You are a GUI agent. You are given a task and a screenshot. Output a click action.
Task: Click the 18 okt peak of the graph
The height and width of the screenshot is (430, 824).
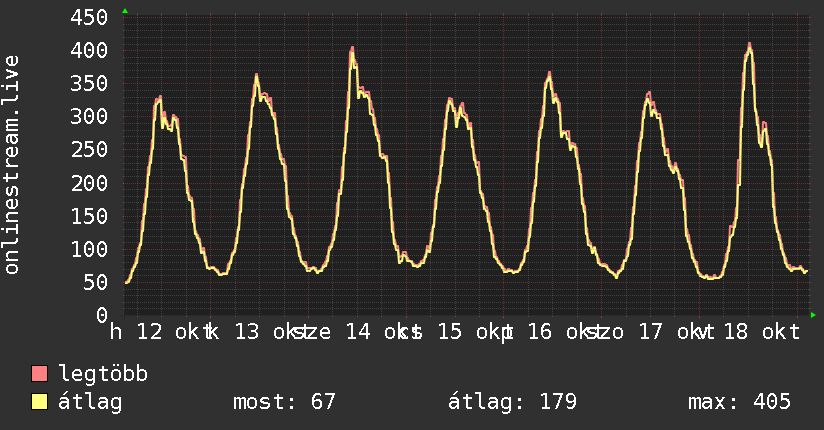coord(750,45)
